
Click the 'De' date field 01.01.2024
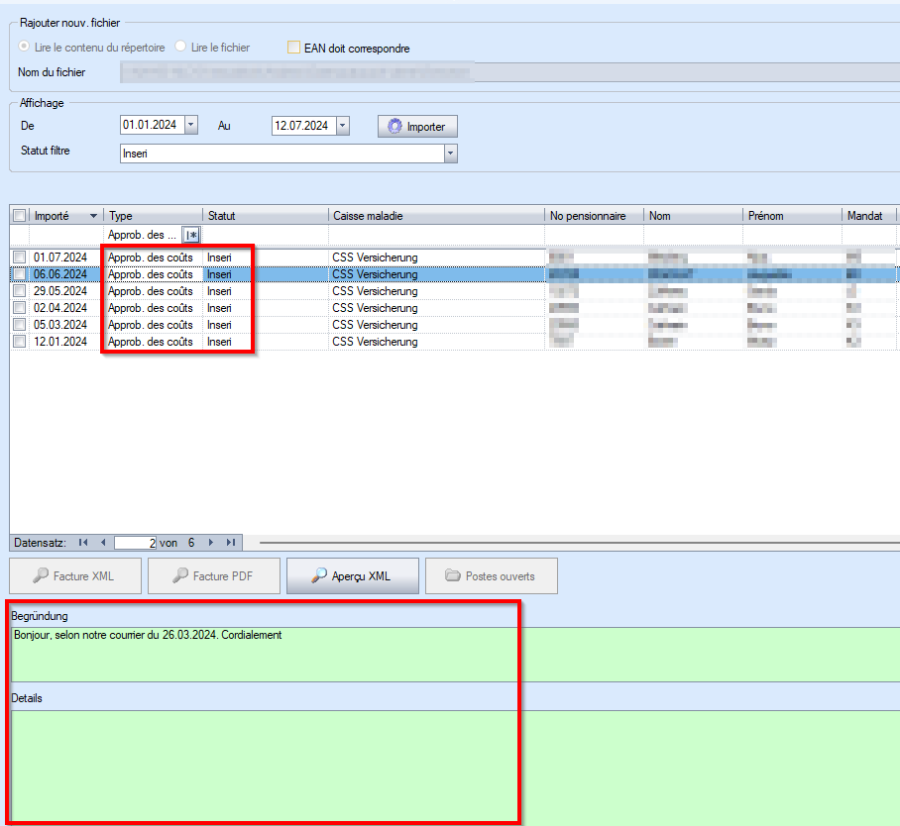click(x=152, y=125)
